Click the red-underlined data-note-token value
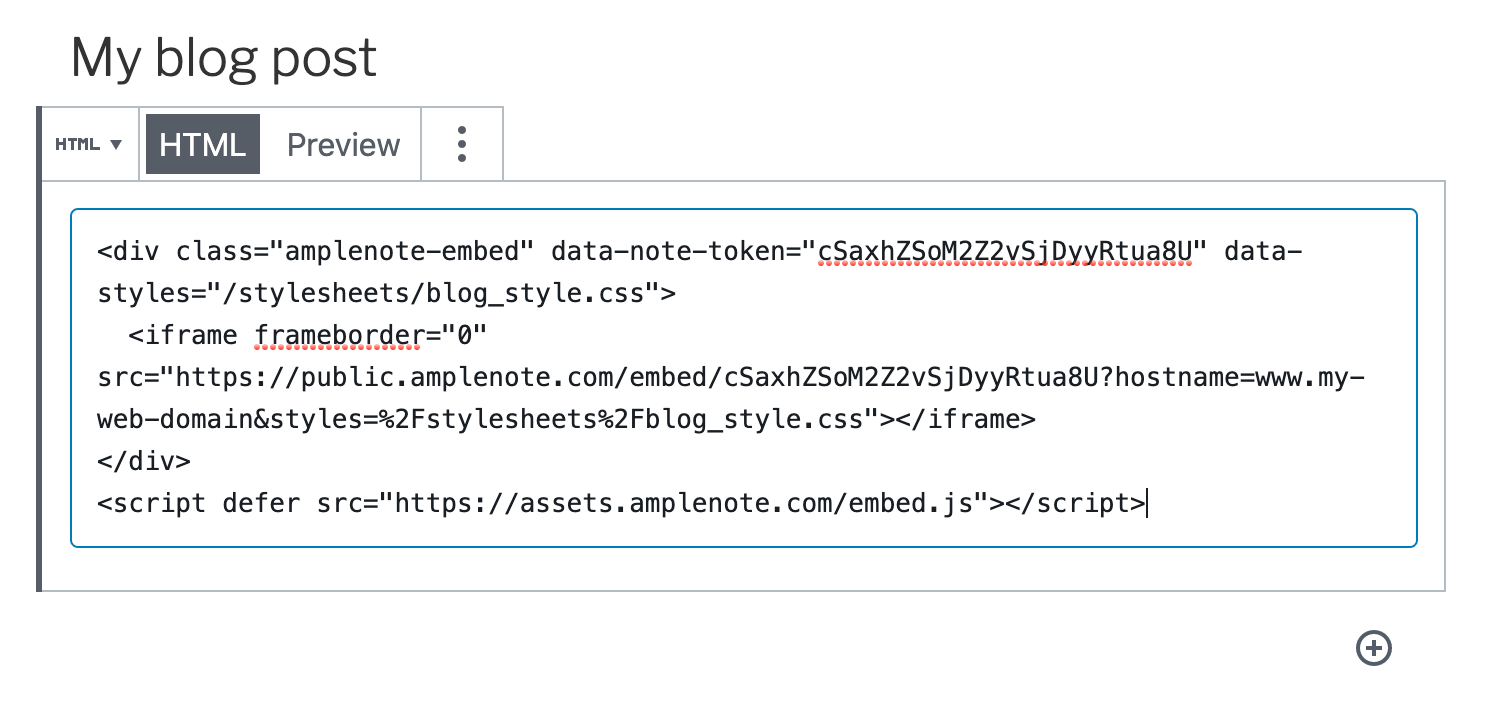Screen dimensions: 1486x718 [1005, 251]
